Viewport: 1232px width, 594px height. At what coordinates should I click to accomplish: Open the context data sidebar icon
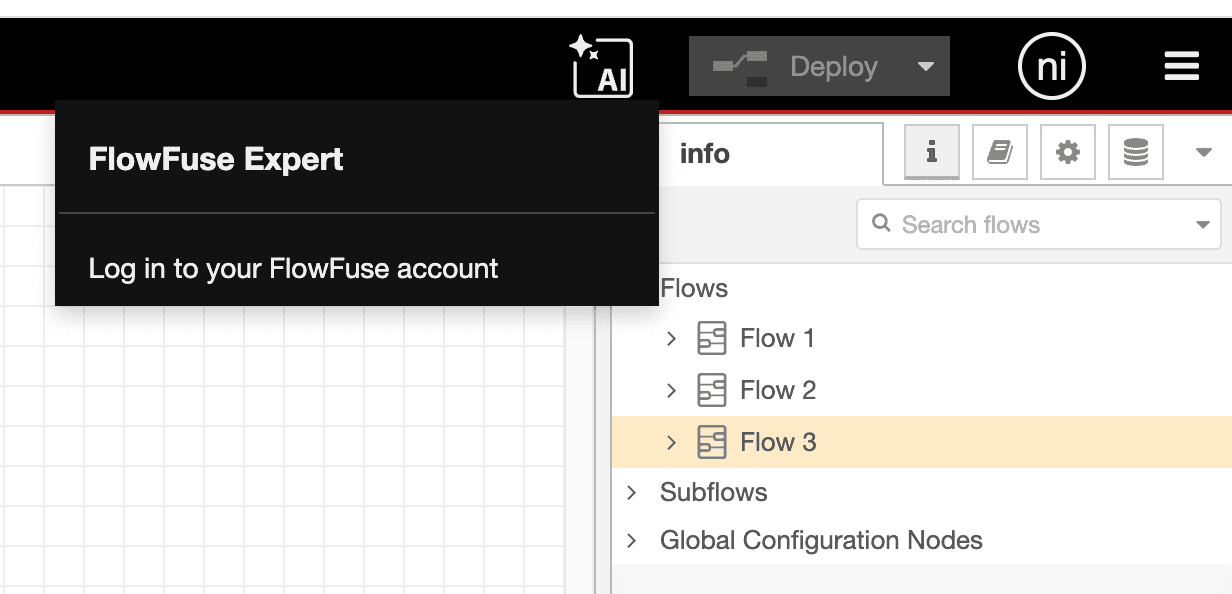1136,152
